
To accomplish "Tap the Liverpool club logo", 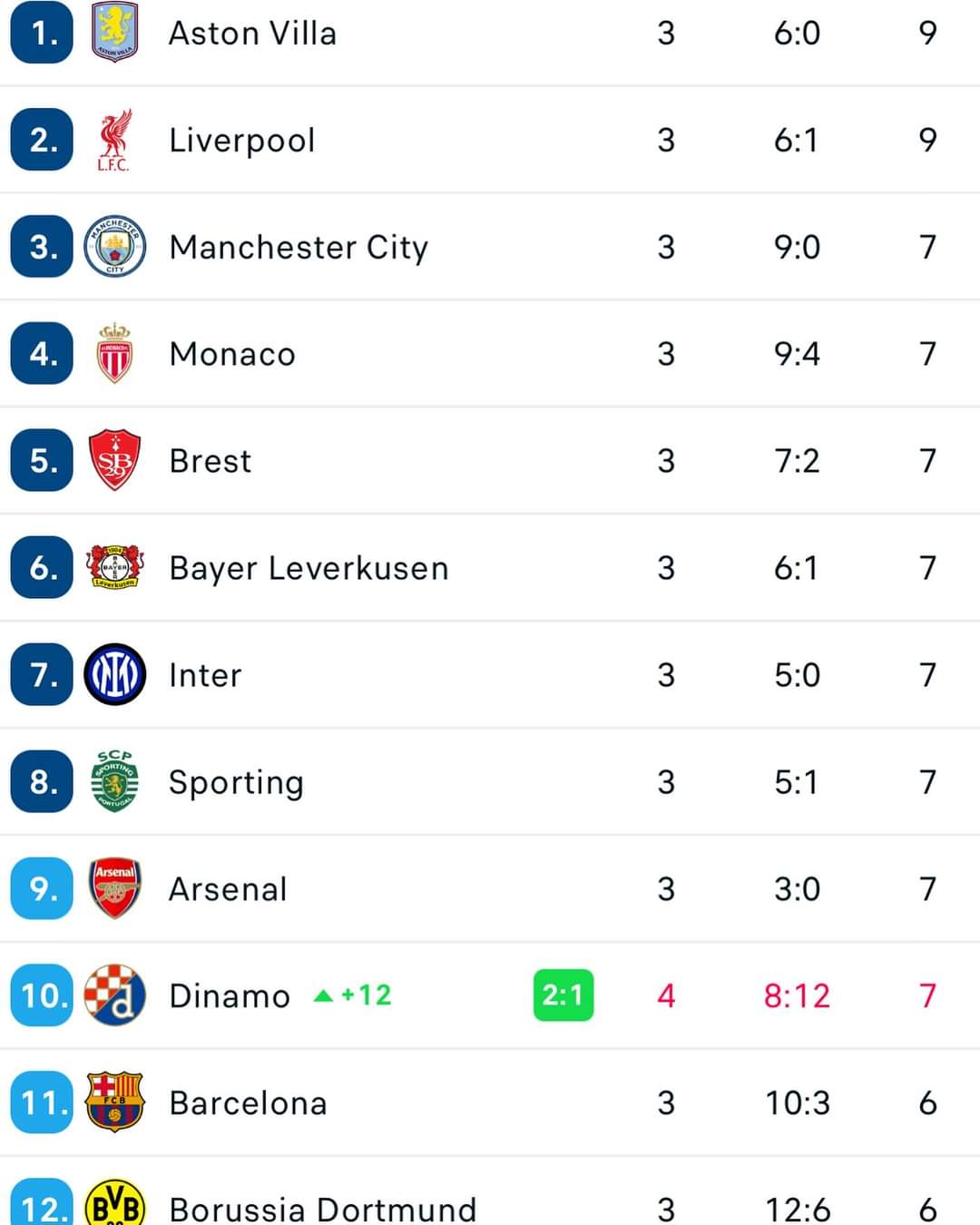I will (x=114, y=140).
